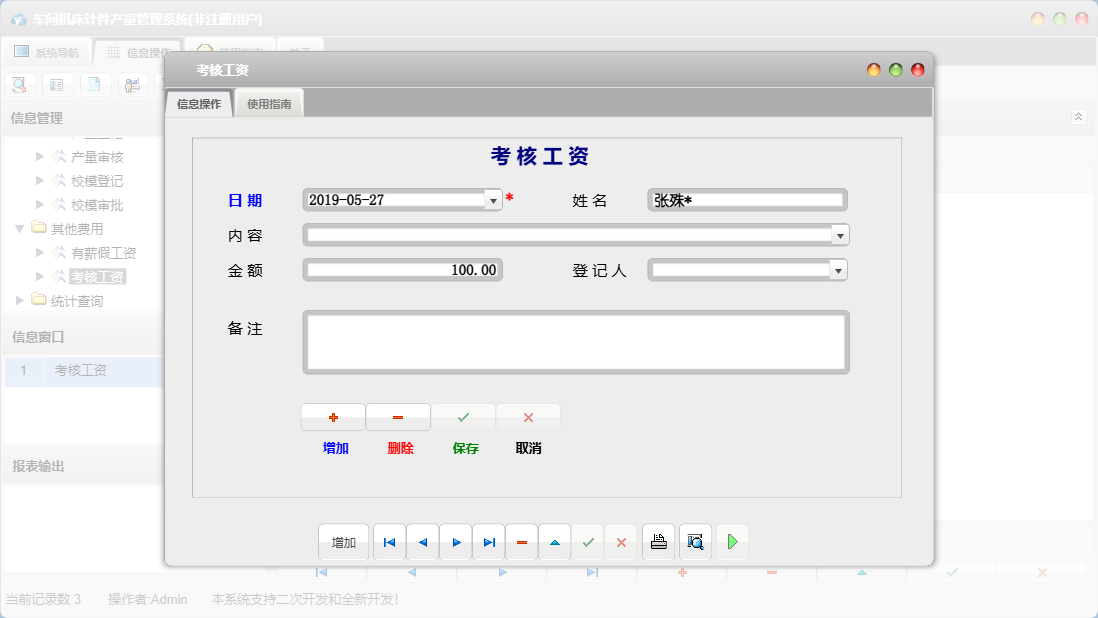Viewport: 1098px width, 618px height.
Task: Select the magnifier search icon in the toolbar
Action: coord(19,84)
